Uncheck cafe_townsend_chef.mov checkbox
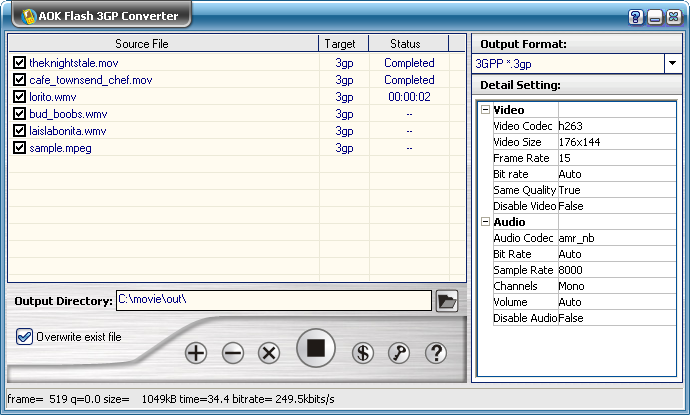This screenshot has height=415, width=690. (x=19, y=80)
